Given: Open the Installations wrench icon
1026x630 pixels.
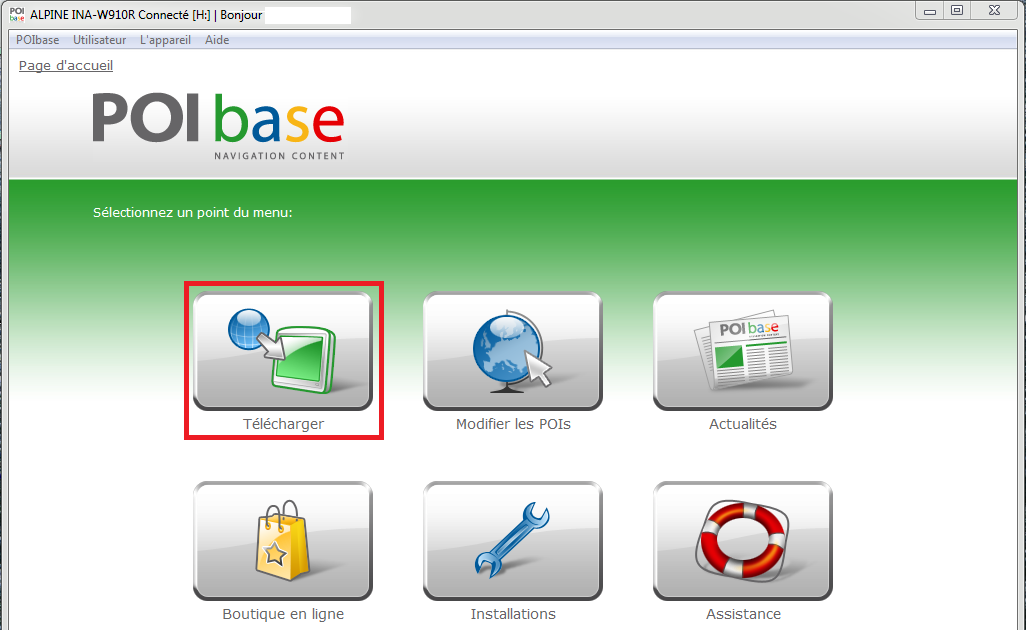Looking at the screenshot, I should tap(512, 540).
